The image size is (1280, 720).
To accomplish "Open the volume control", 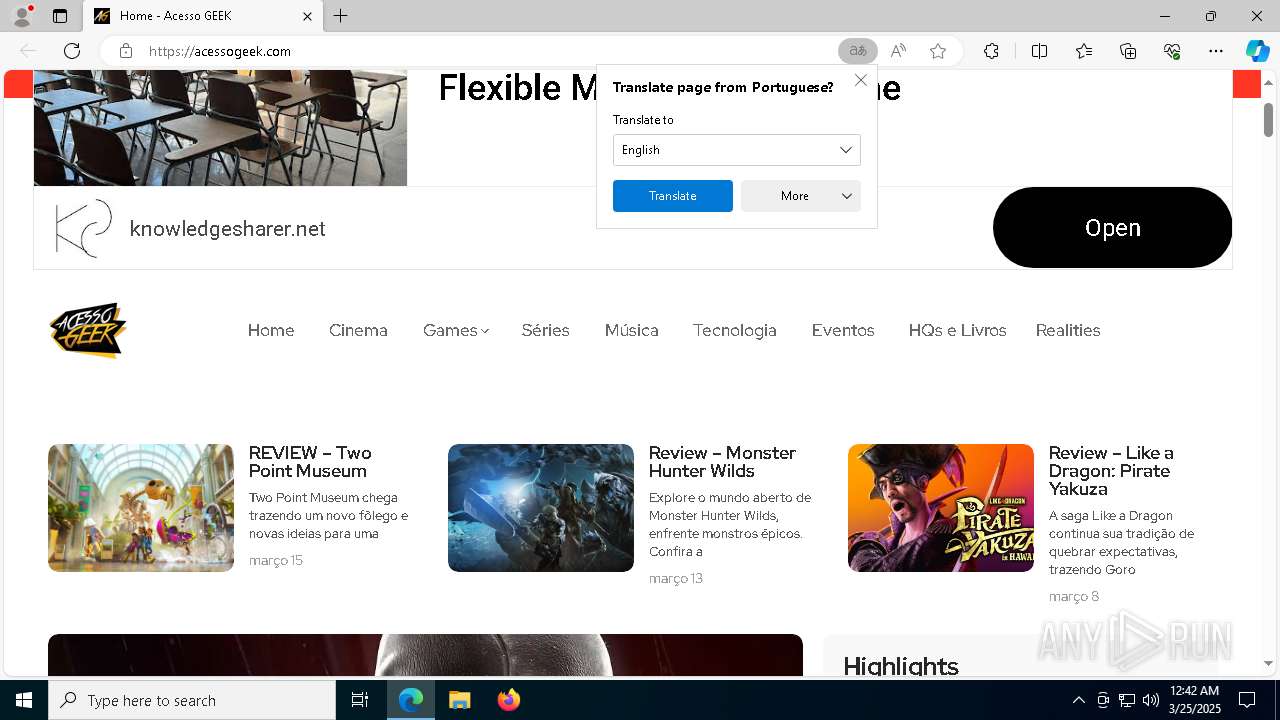I will (x=1150, y=700).
